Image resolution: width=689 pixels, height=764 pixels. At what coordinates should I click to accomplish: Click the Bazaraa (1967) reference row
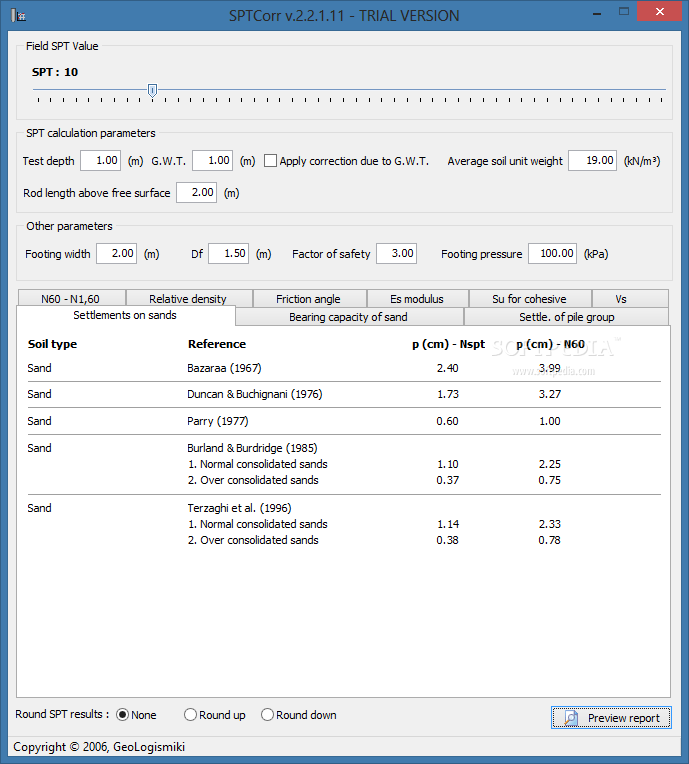point(224,368)
